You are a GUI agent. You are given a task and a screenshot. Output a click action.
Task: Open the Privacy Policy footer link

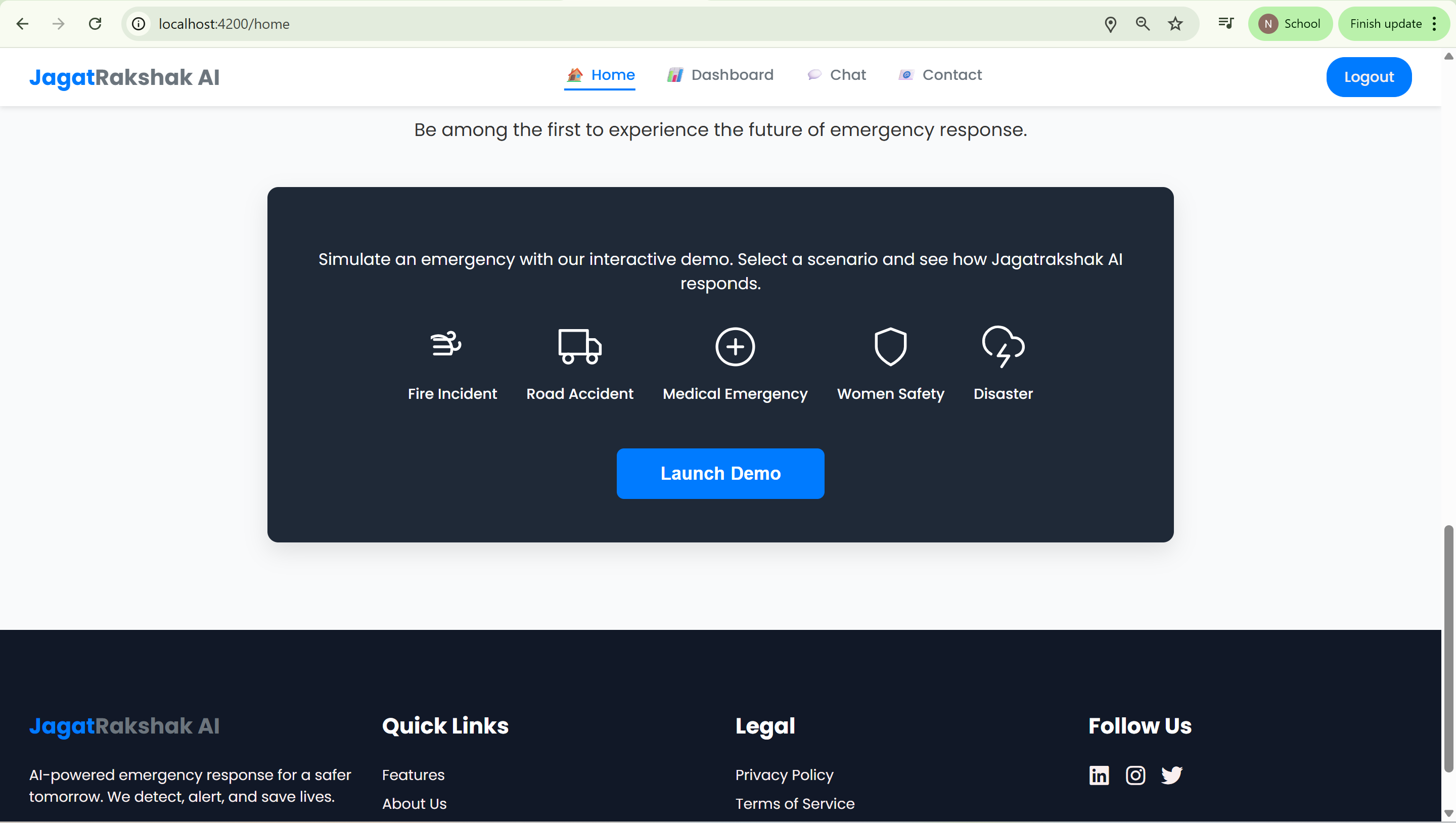tap(784, 775)
